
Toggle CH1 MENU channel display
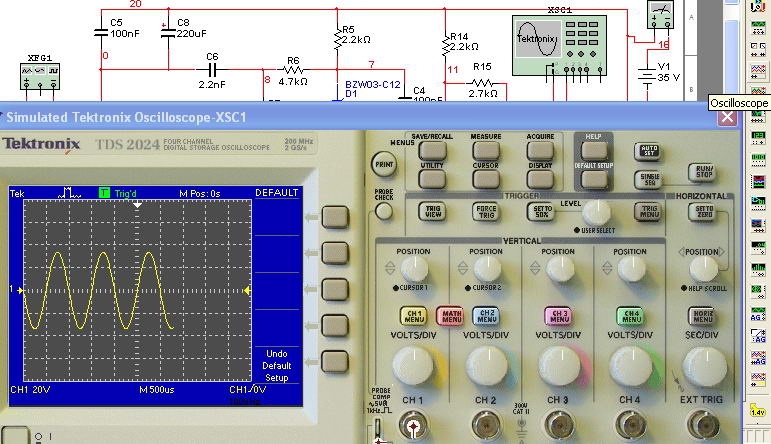[414, 316]
